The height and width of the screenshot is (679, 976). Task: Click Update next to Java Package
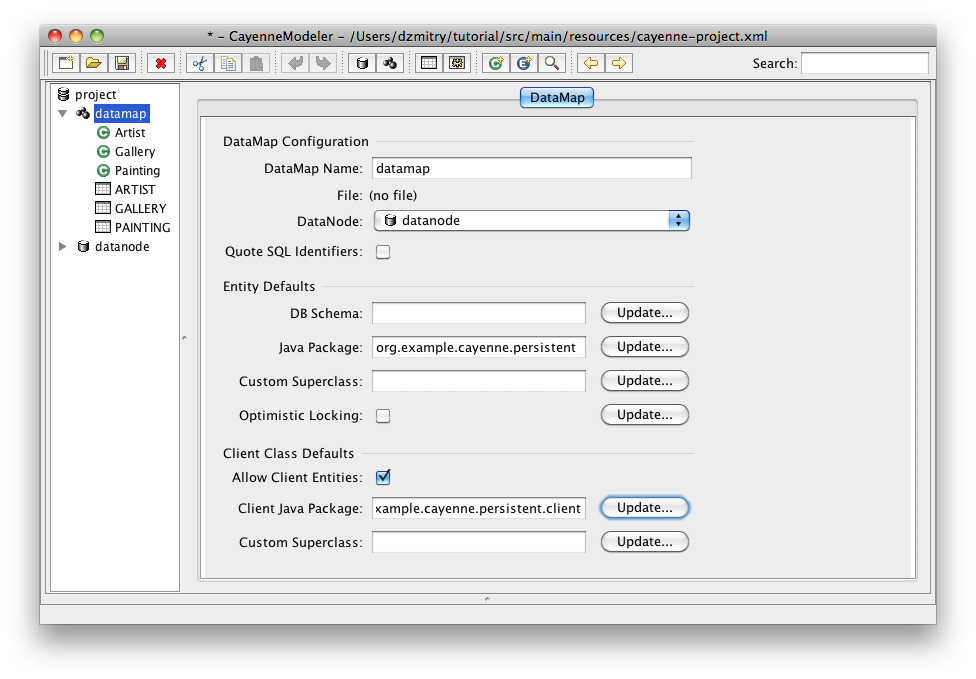point(644,347)
